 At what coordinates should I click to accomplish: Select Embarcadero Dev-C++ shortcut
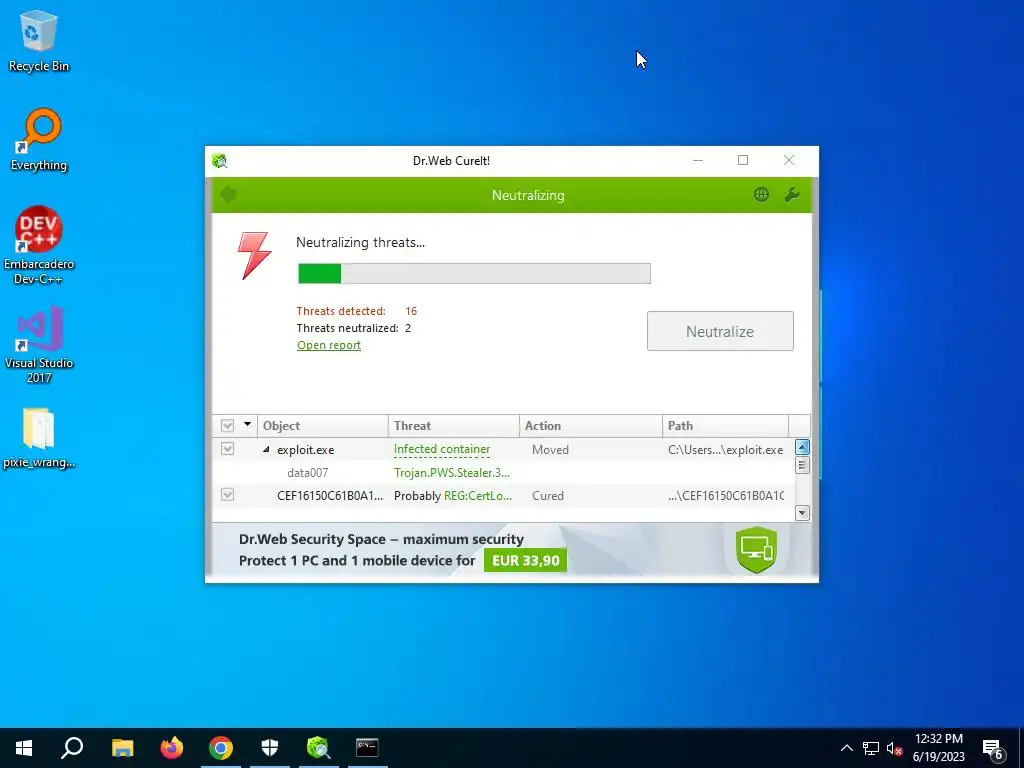pyautogui.click(x=39, y=246)
